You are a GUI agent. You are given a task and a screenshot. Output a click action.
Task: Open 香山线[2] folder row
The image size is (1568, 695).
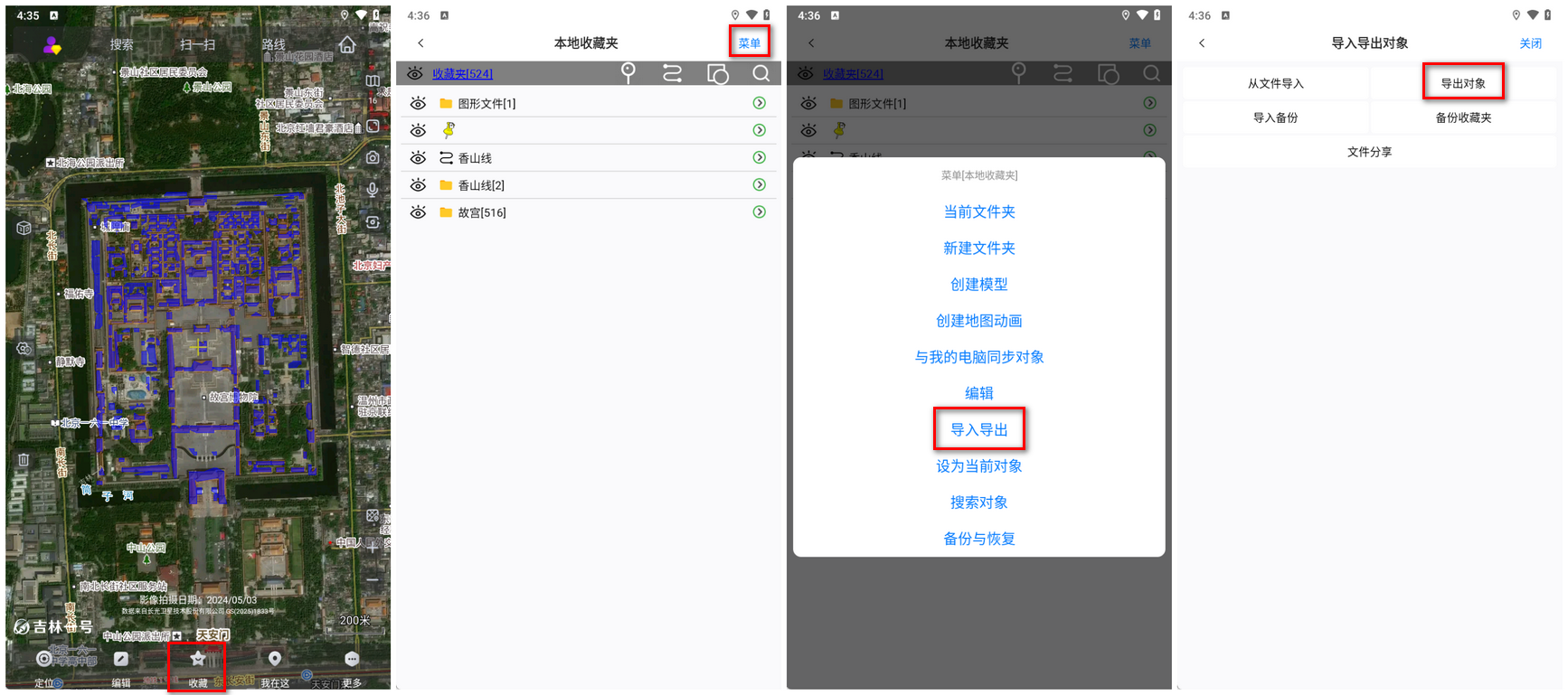588,184
